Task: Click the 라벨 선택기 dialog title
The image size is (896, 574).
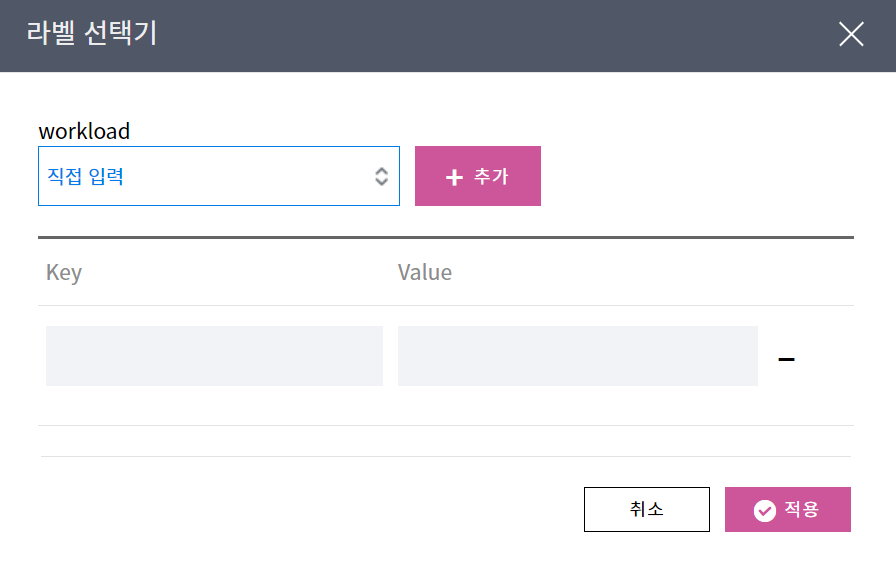Action: [x=92, y=34]
